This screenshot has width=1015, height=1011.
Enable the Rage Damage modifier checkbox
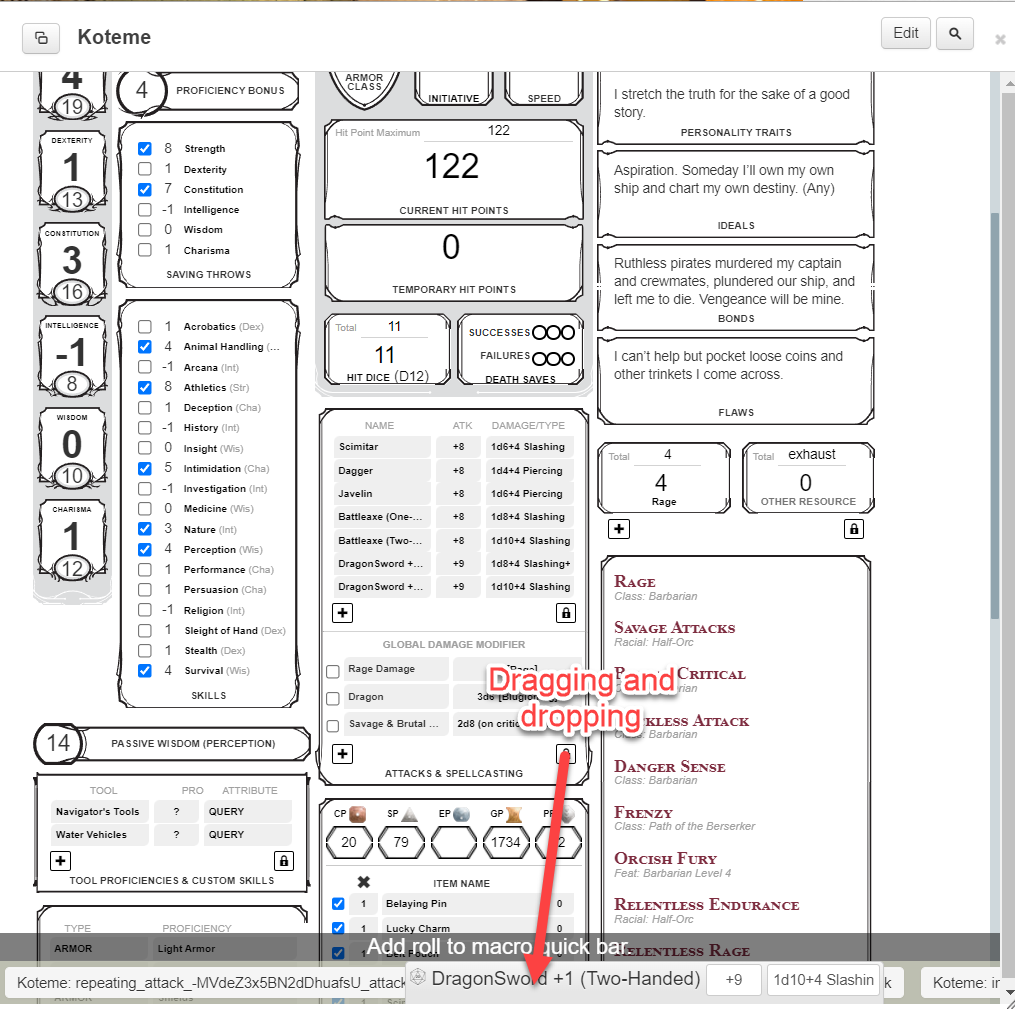[x=333, y=671]
